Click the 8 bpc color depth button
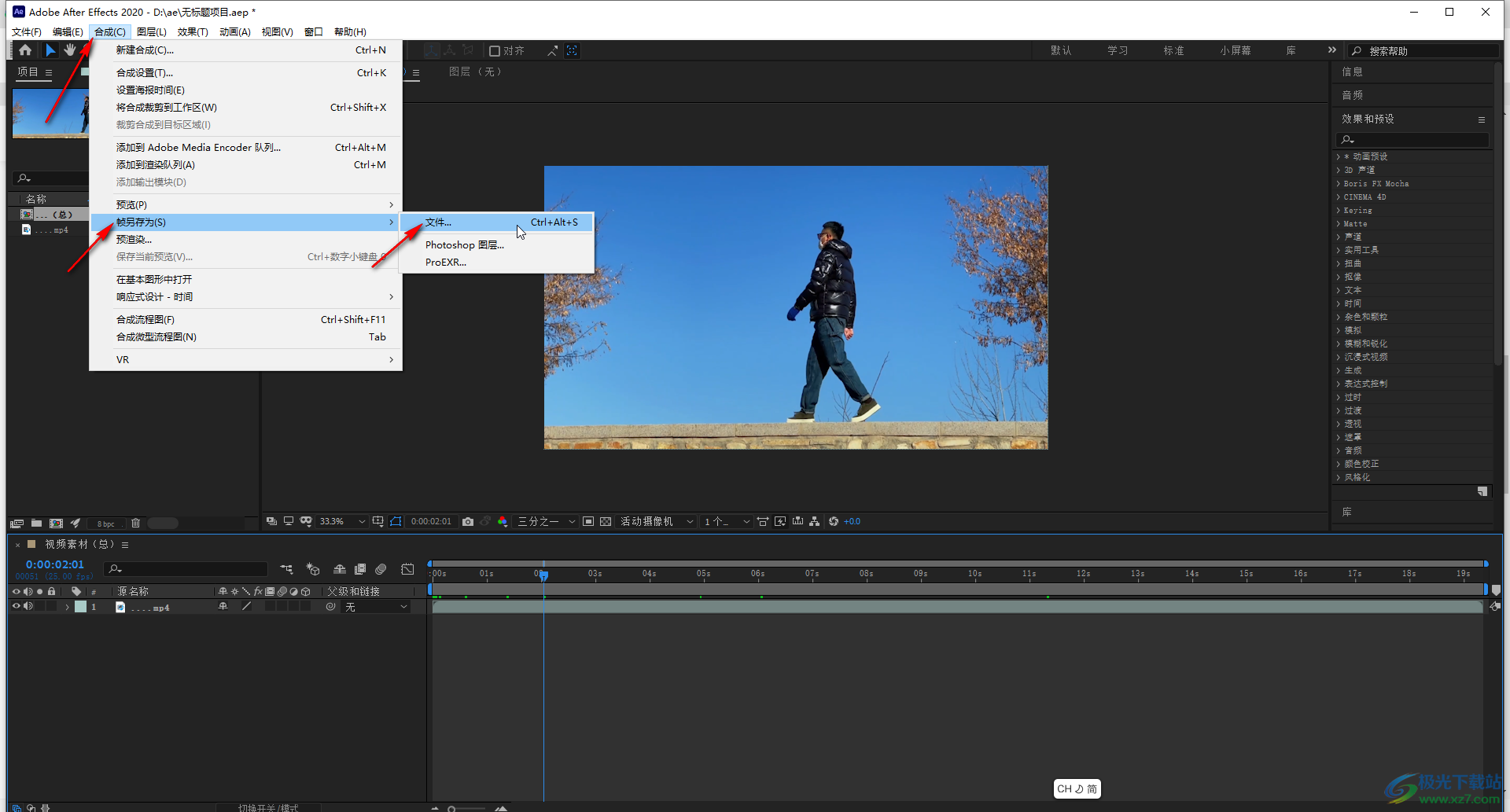The height and width of the screenshot is (812, 1510). 105,524
